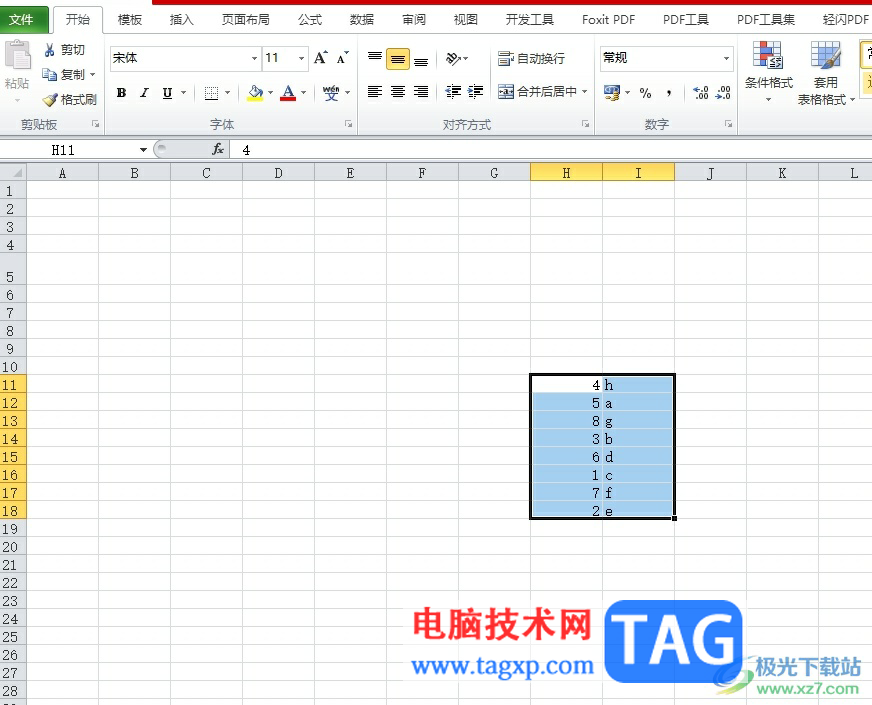Screen dimensions: 872x705
Task: Toggle Underline formatting
Action: coord(167,93)
